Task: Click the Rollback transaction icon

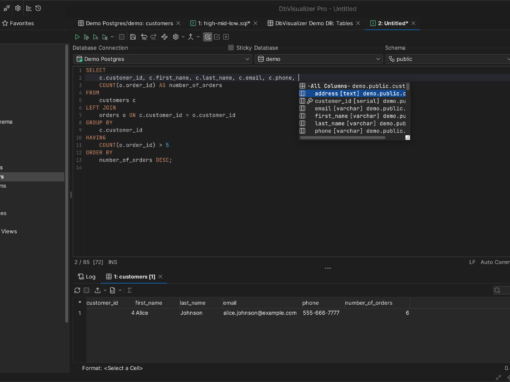Action: click(x=153, y=37)
